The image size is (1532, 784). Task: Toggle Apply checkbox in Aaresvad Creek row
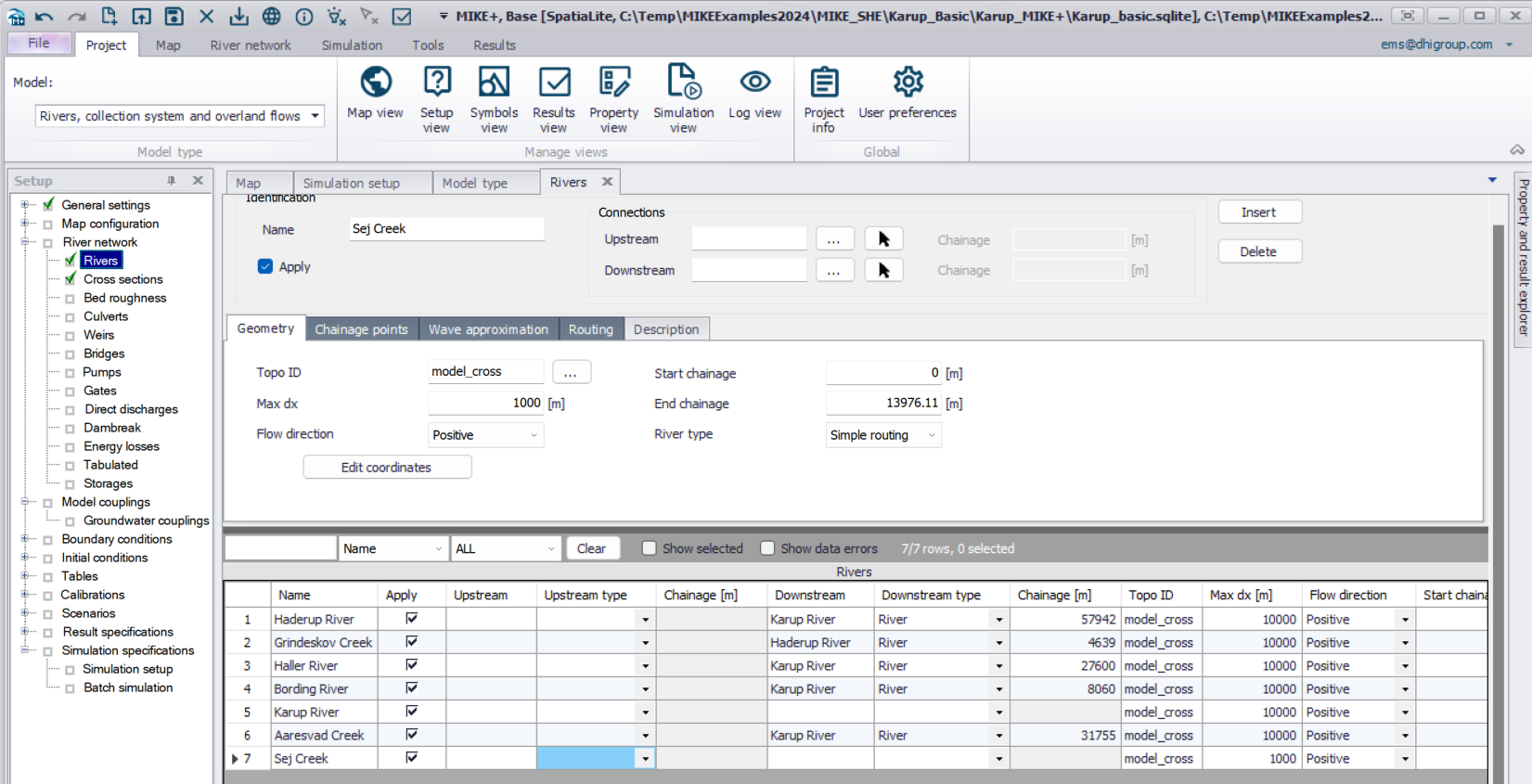[411, 735]
